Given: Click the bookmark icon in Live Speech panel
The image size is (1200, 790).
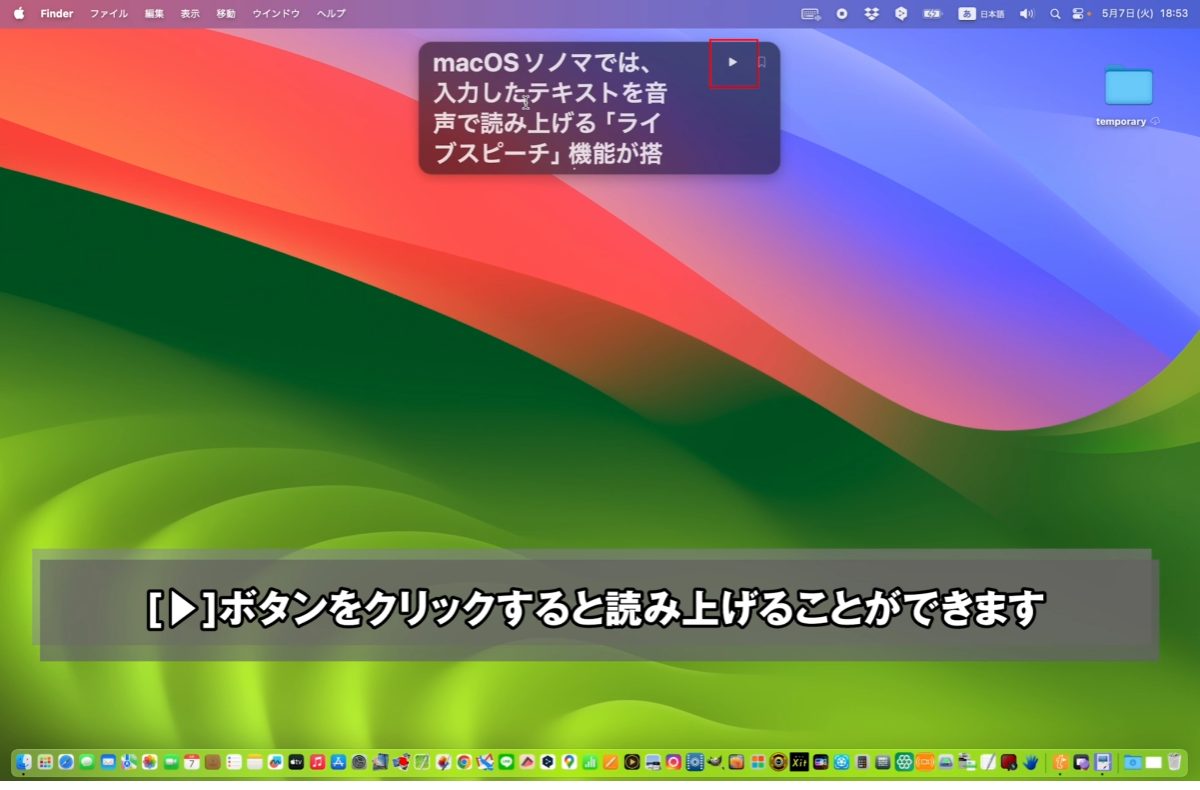Looking at the screenshot, I should point(762,62).
